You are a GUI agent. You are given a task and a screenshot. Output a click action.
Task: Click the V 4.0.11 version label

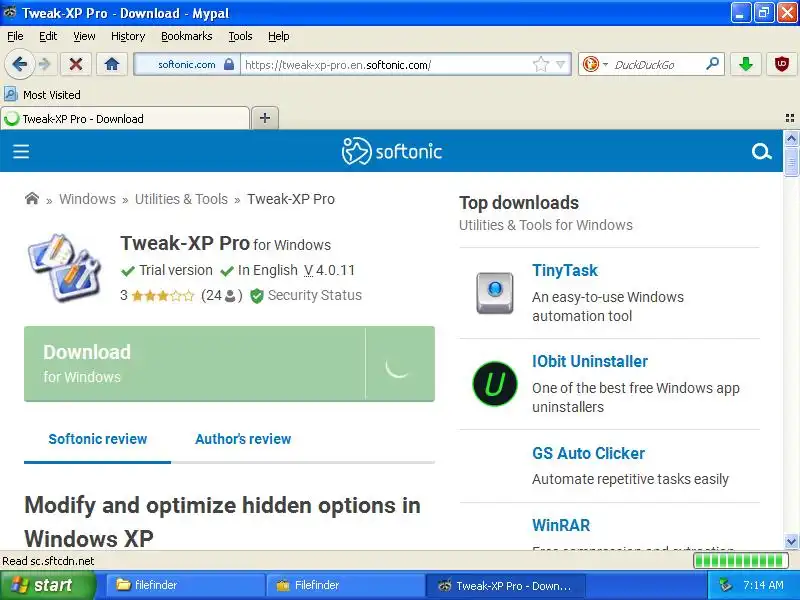click(329, 270)
